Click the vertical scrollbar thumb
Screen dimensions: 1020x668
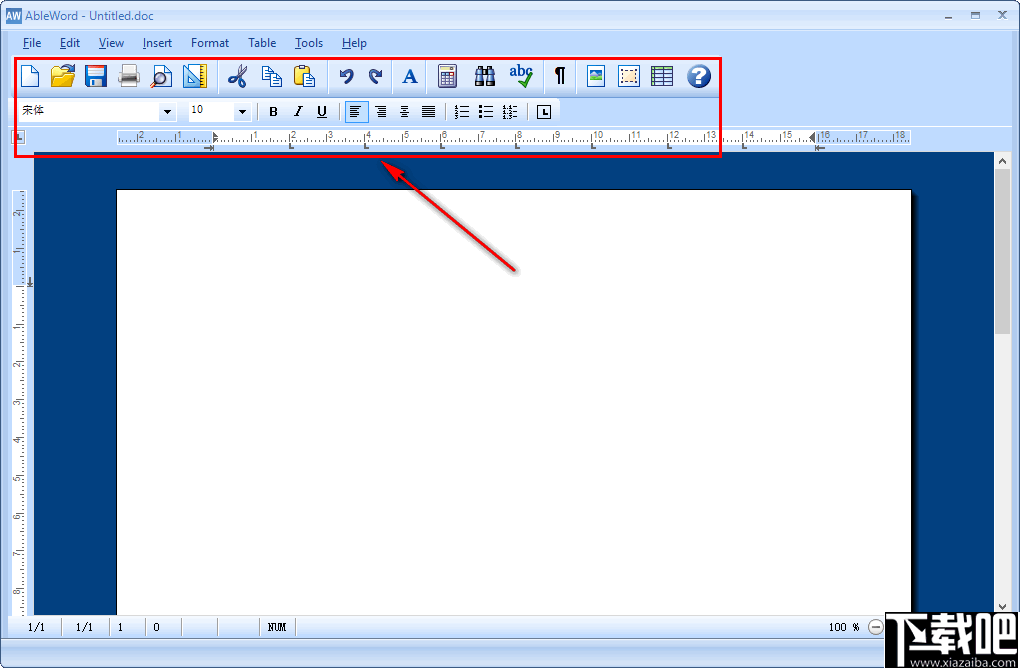1002,252
